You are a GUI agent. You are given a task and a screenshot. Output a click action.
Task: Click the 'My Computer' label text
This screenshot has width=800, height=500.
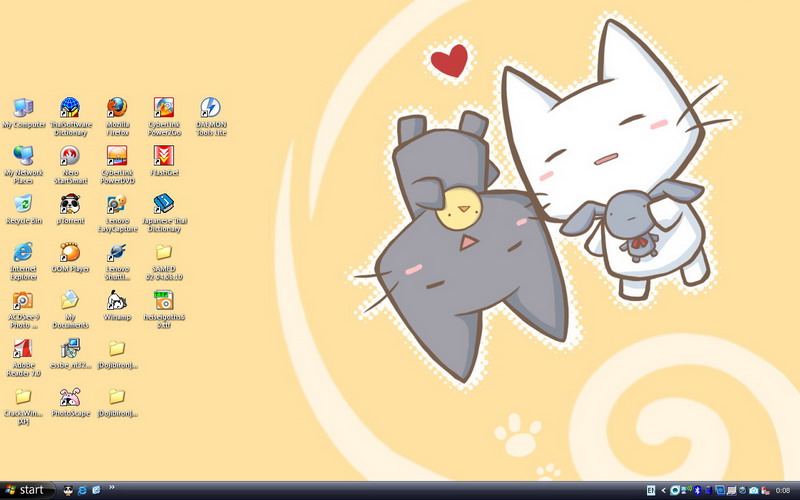[x=24, y=125]
